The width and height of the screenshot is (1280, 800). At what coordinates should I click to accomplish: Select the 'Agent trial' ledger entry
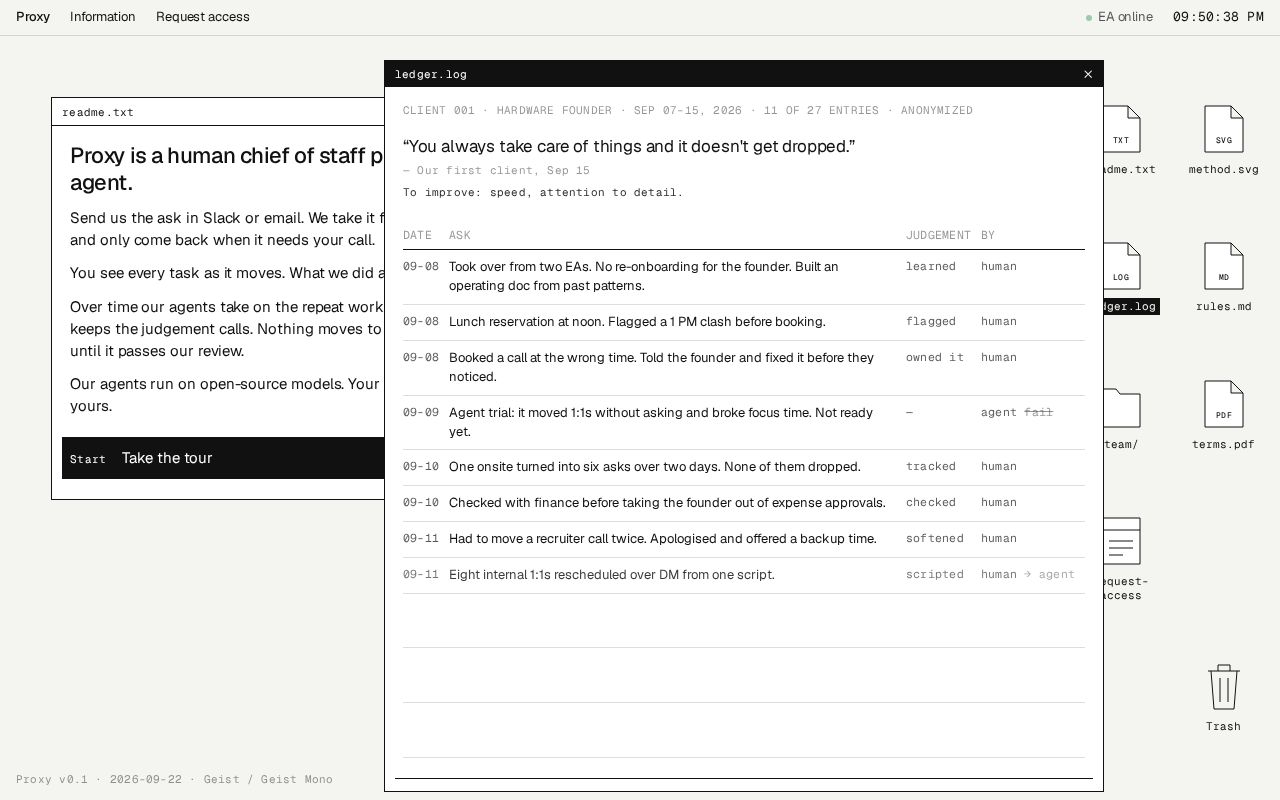[x=744, y=423]
